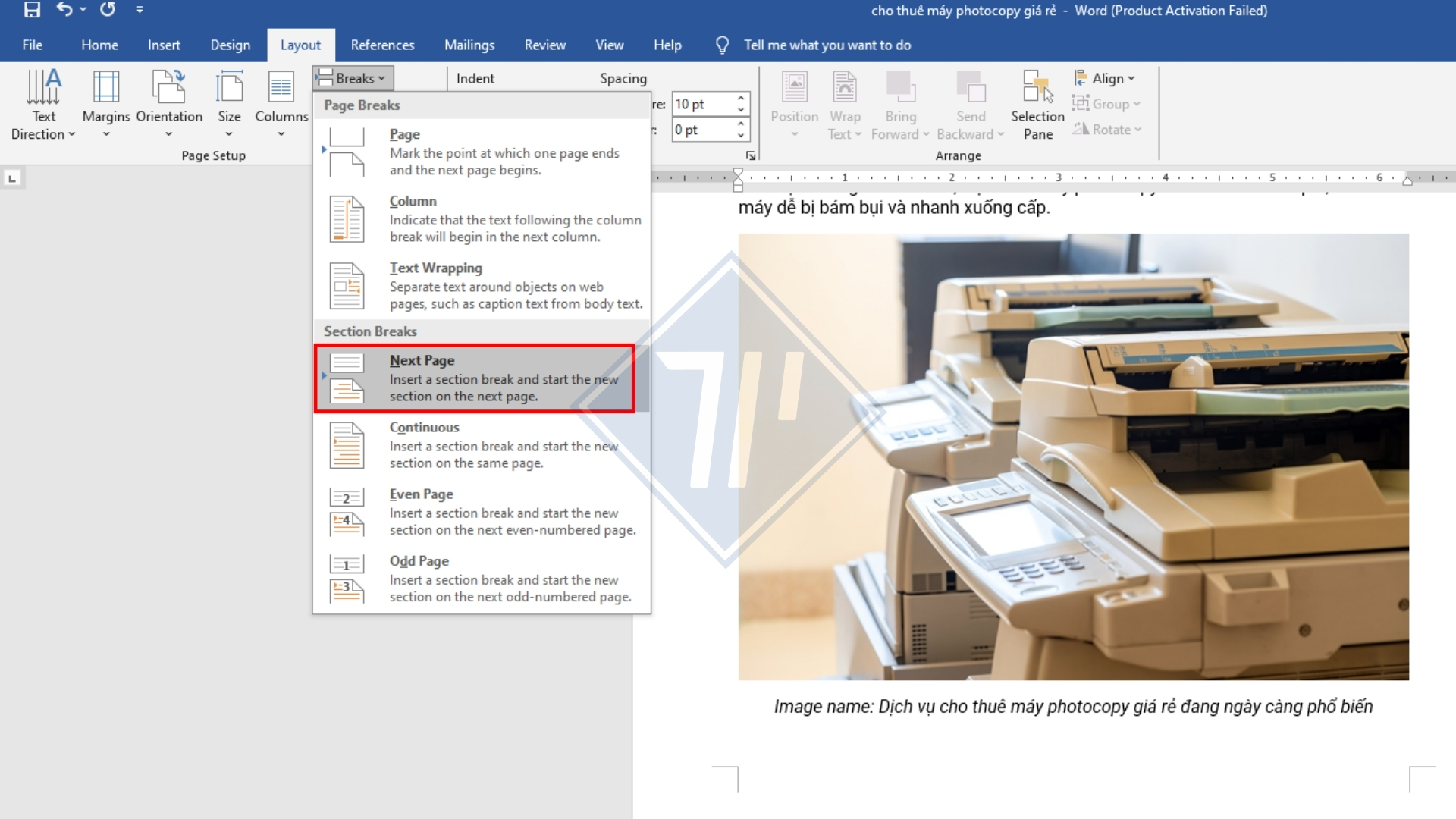
Task: Save the document from Quick Access toolbar
Action: (30, 10)
